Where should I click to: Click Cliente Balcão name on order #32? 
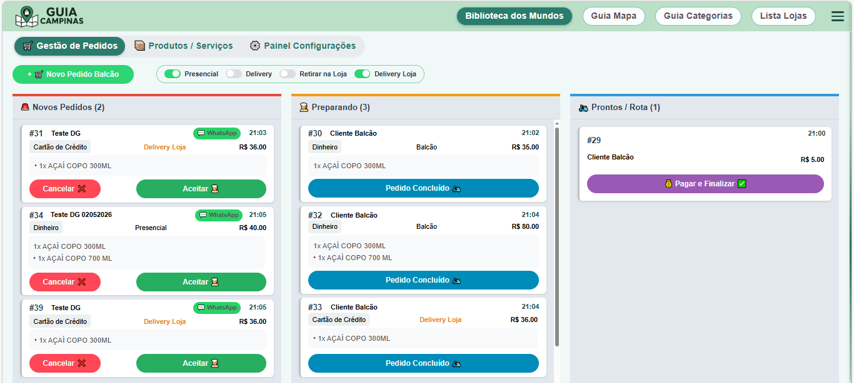click(354, 215)
